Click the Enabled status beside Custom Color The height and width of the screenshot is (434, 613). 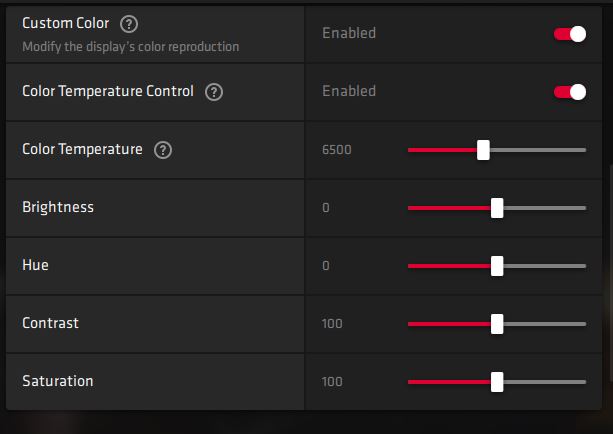point(349,33)
